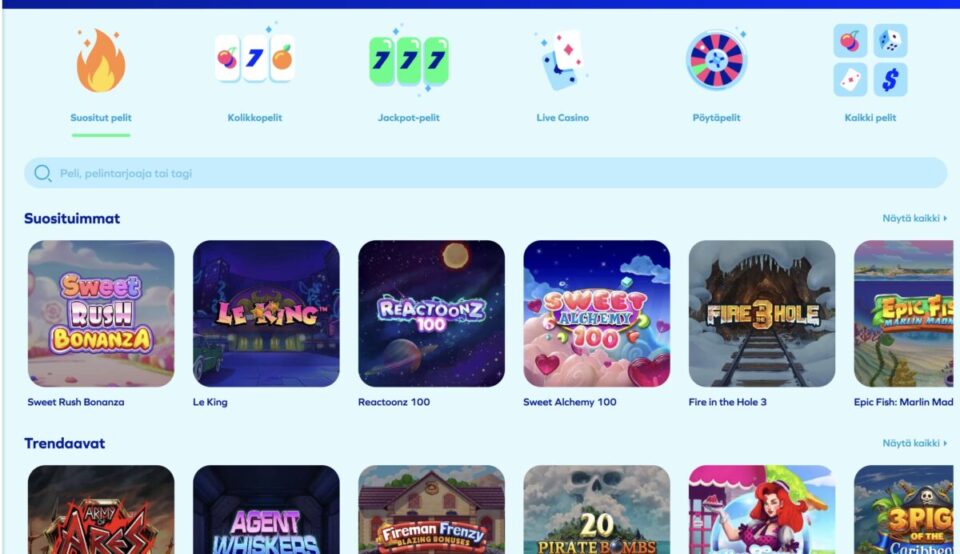The height and width of the screenshot is (554, 960).
Task: Click the magnifying glass search icon
Action: [x=42, y=173]
